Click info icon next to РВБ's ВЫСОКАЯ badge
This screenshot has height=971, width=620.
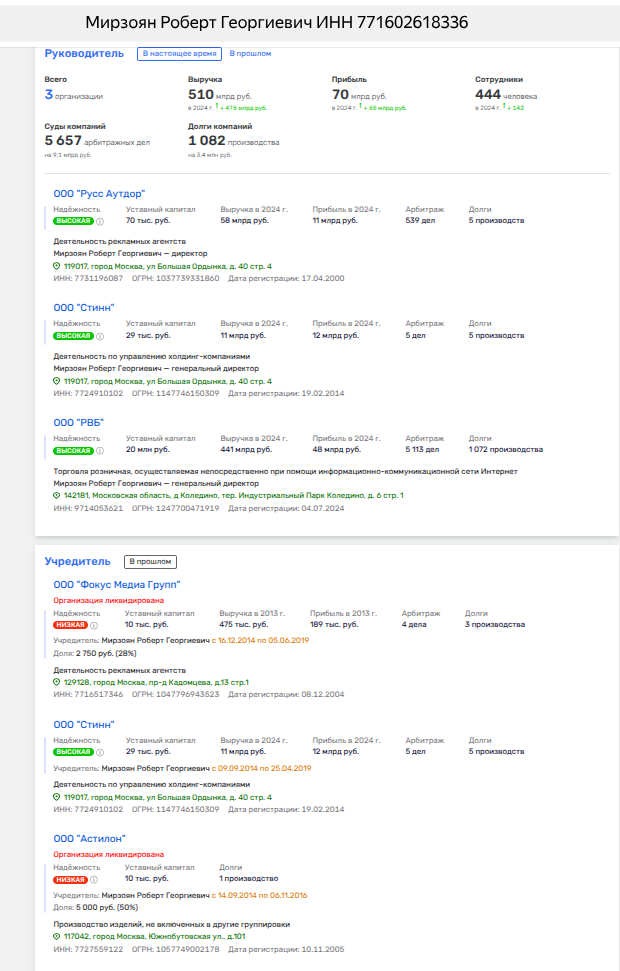(x=100, y=451)
